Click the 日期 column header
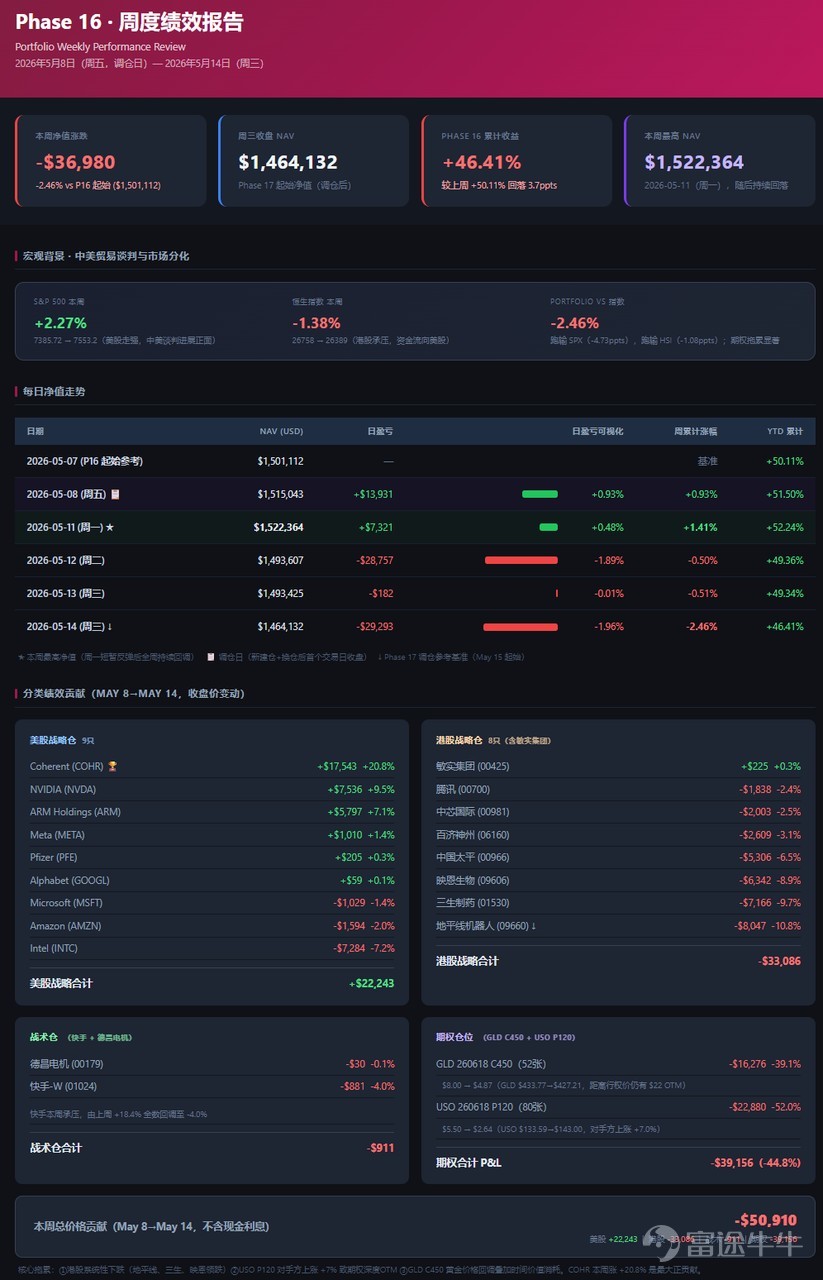The height and width of the screenshot is (1280, 823). [35, 431]
